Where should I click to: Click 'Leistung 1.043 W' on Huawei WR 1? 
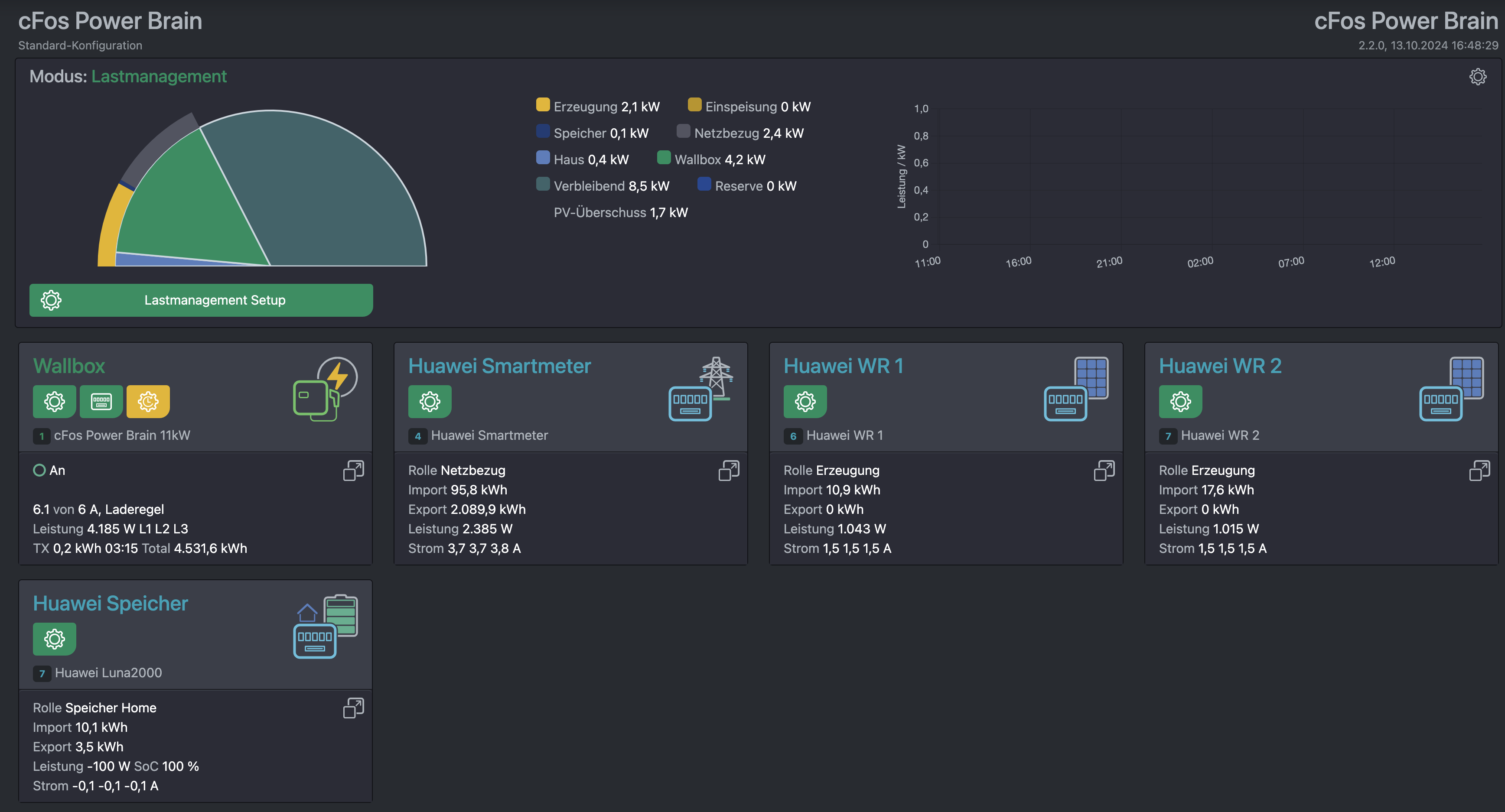coord(834,529)
